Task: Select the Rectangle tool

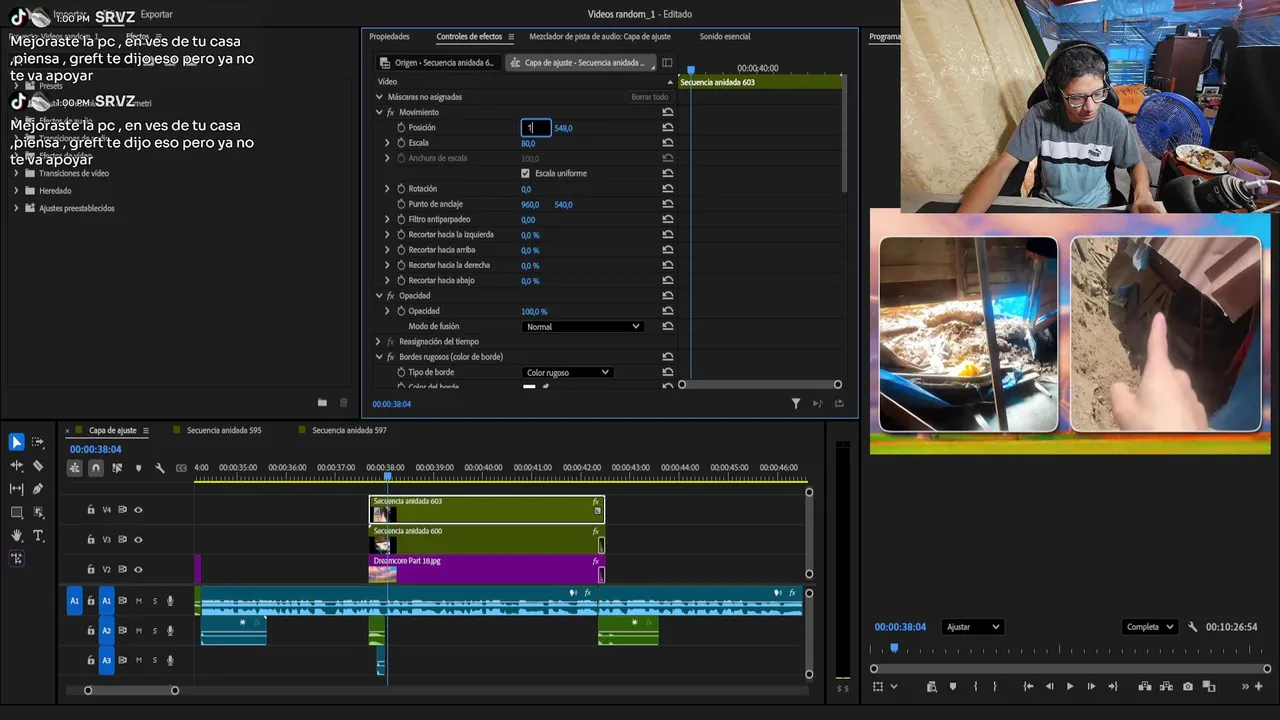Action: coord(16,512)
